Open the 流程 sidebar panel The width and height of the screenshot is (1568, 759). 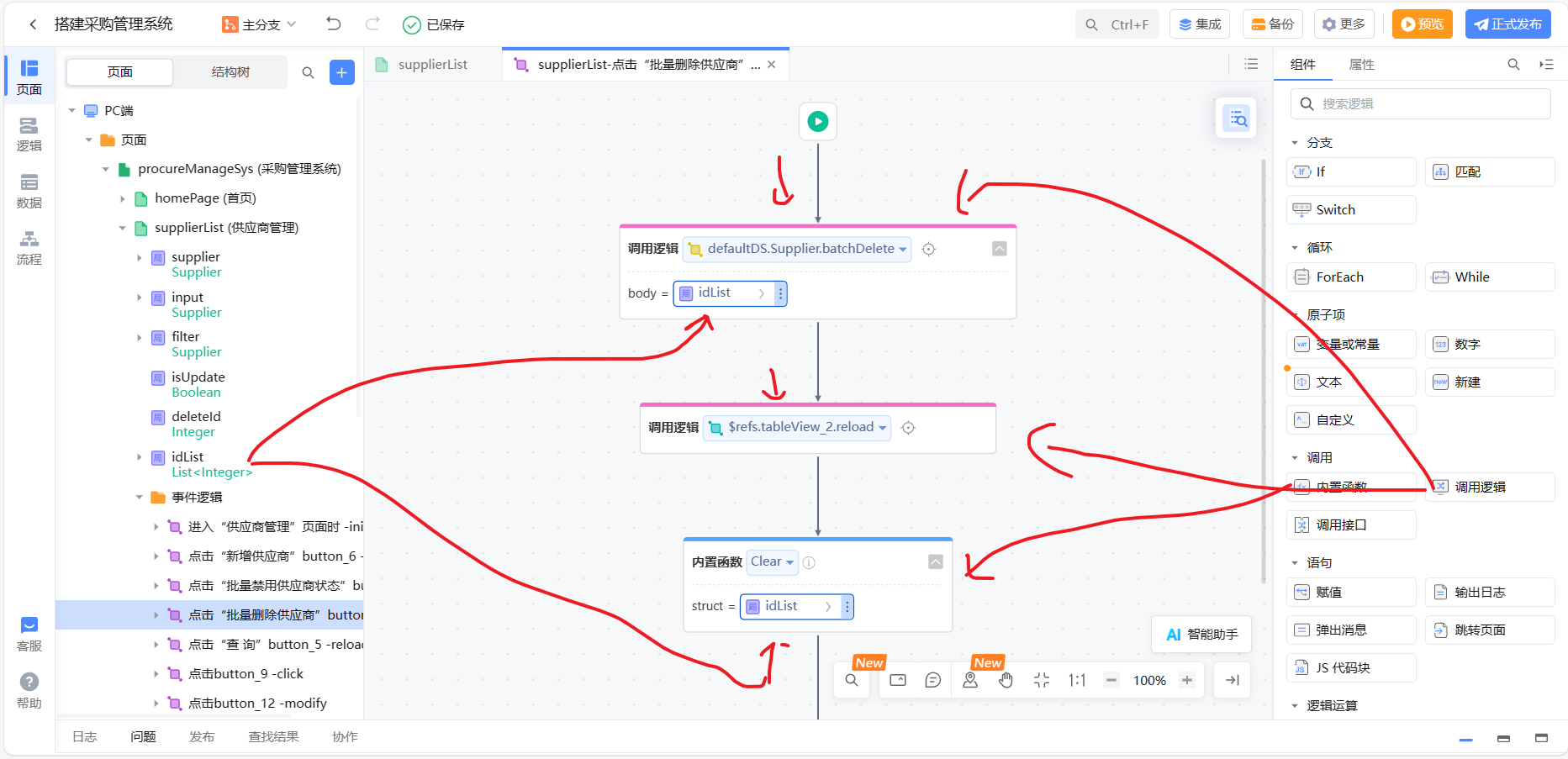pos(29,247)
